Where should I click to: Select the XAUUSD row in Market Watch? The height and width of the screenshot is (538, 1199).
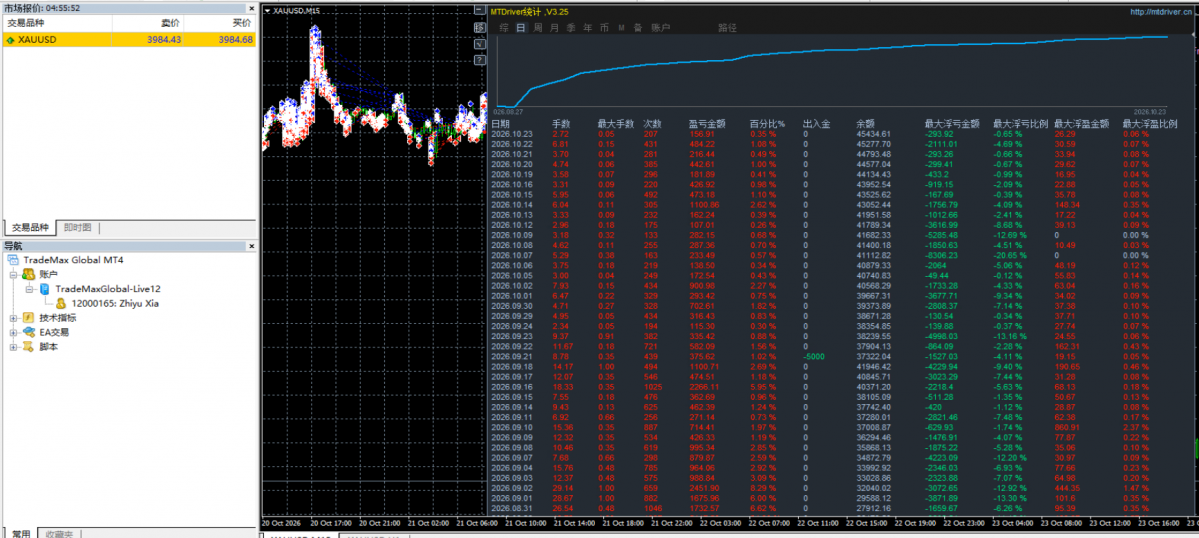[x=129, y=40]
